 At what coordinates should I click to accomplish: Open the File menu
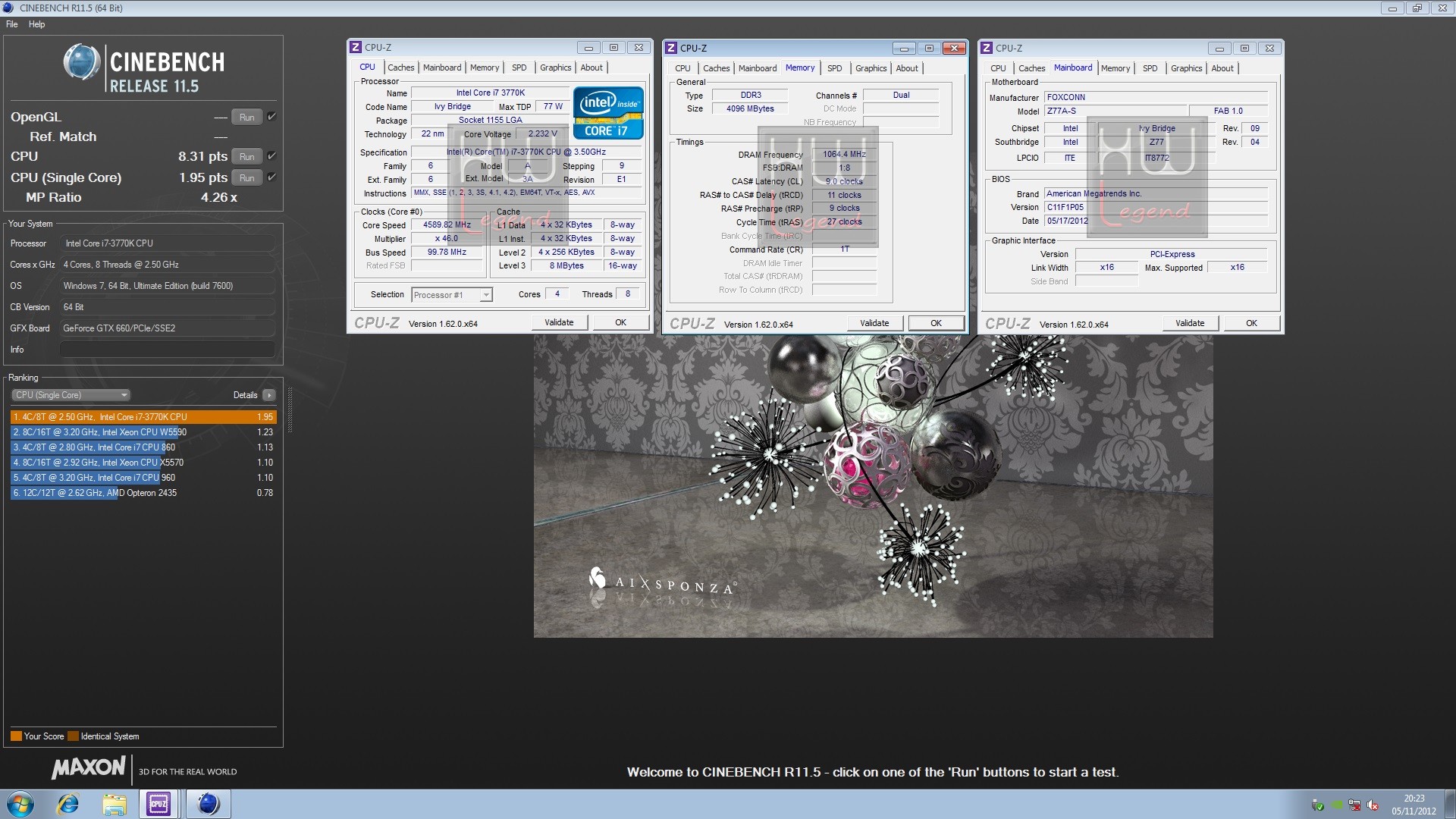click(x=12, y=24)
